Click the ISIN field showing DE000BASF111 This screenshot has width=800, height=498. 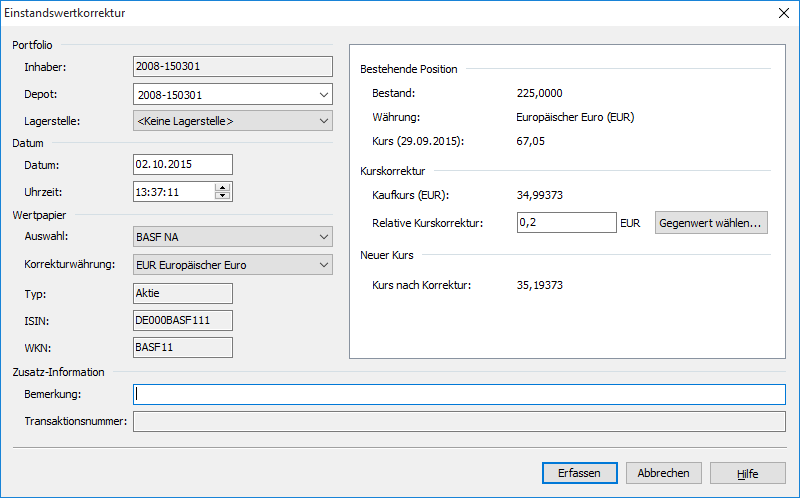tap(182, 320)
